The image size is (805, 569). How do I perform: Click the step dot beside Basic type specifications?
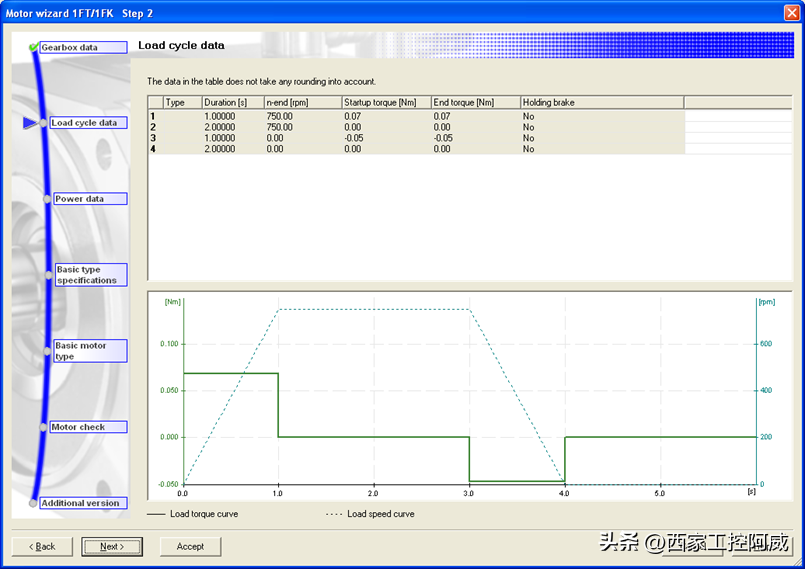coord(46,272)
